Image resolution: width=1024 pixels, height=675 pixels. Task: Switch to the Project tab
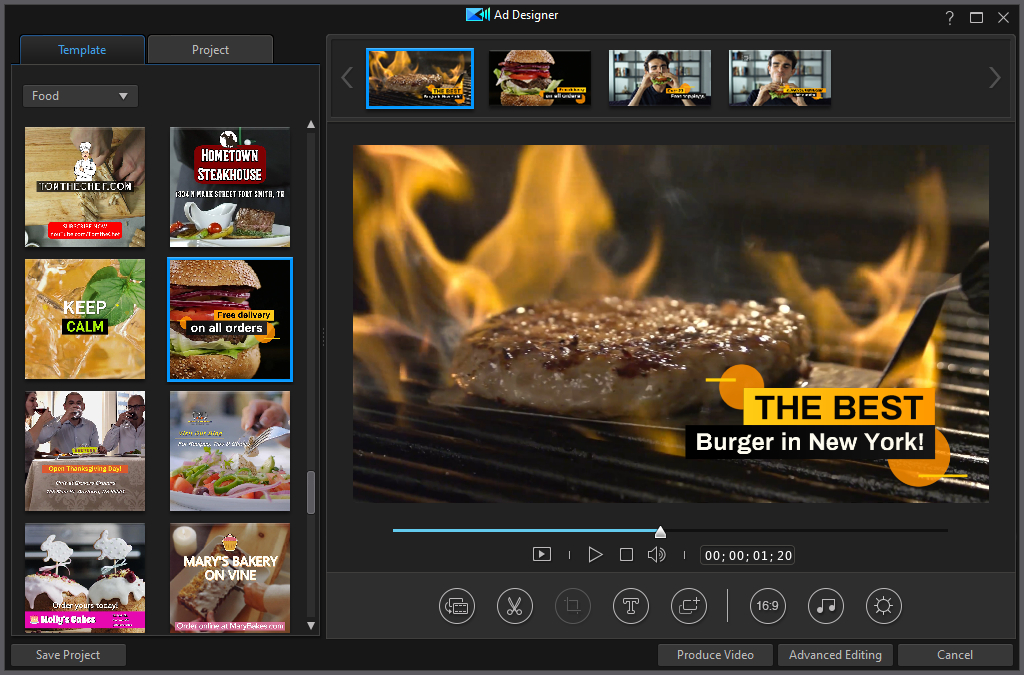(210, 50)
